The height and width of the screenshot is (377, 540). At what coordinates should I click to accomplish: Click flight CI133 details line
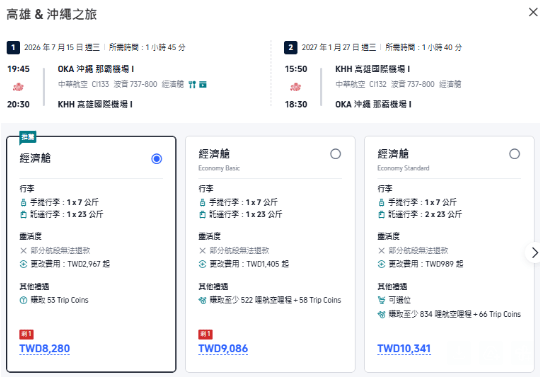(x=121, y=84)
